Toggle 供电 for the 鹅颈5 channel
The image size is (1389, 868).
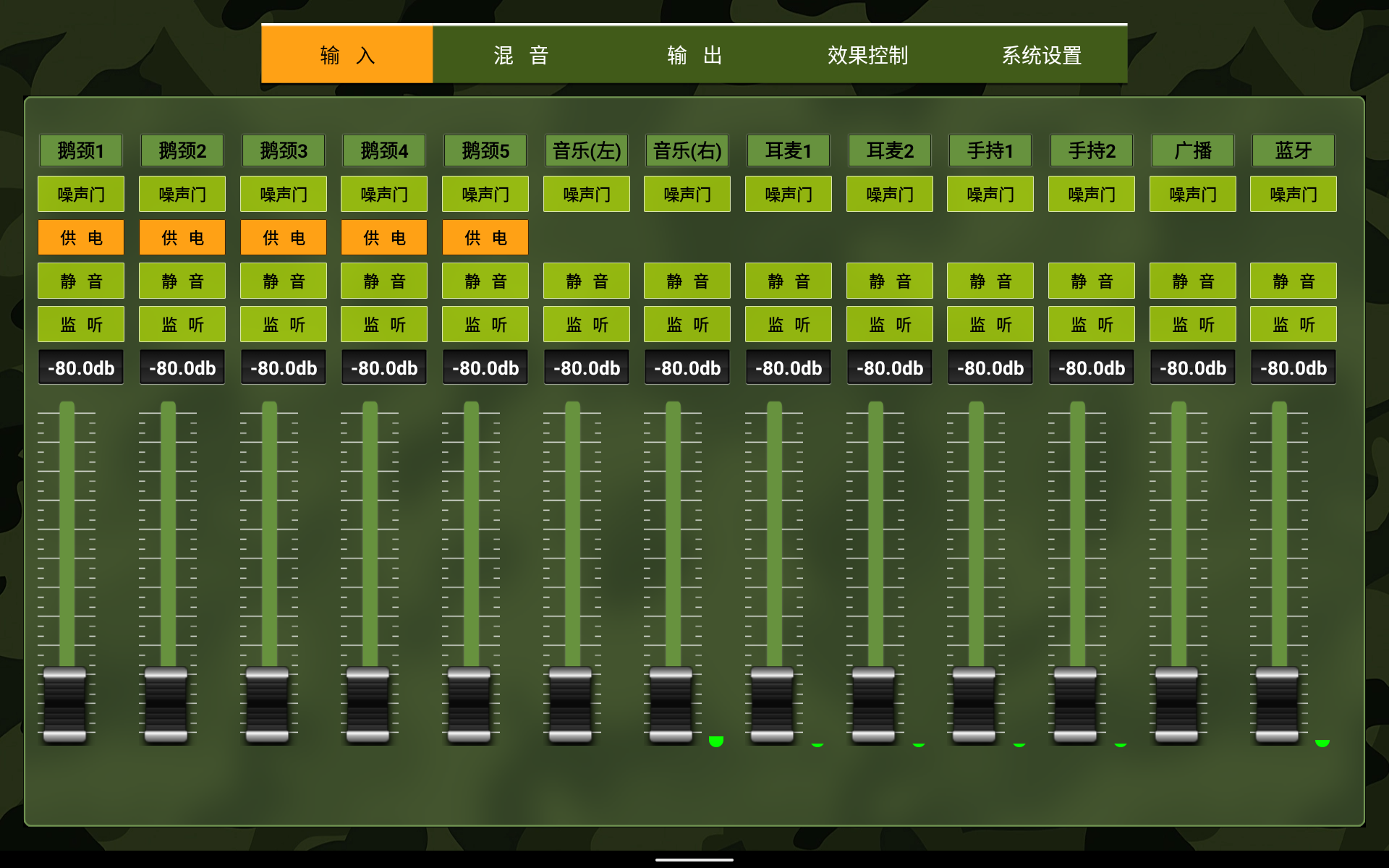click(x=485, y=238)
